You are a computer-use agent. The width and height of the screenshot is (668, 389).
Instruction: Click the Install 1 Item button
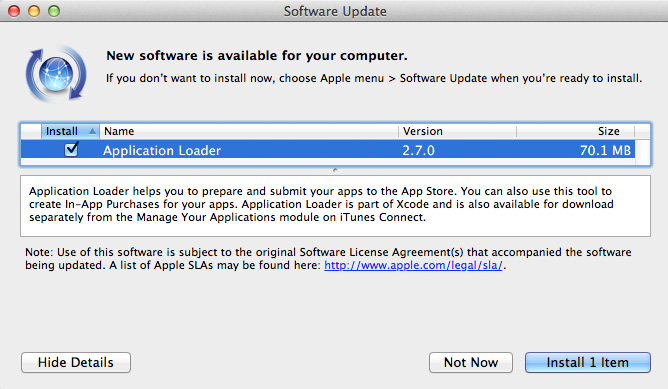pyautogui.click(x=587, y=363)
